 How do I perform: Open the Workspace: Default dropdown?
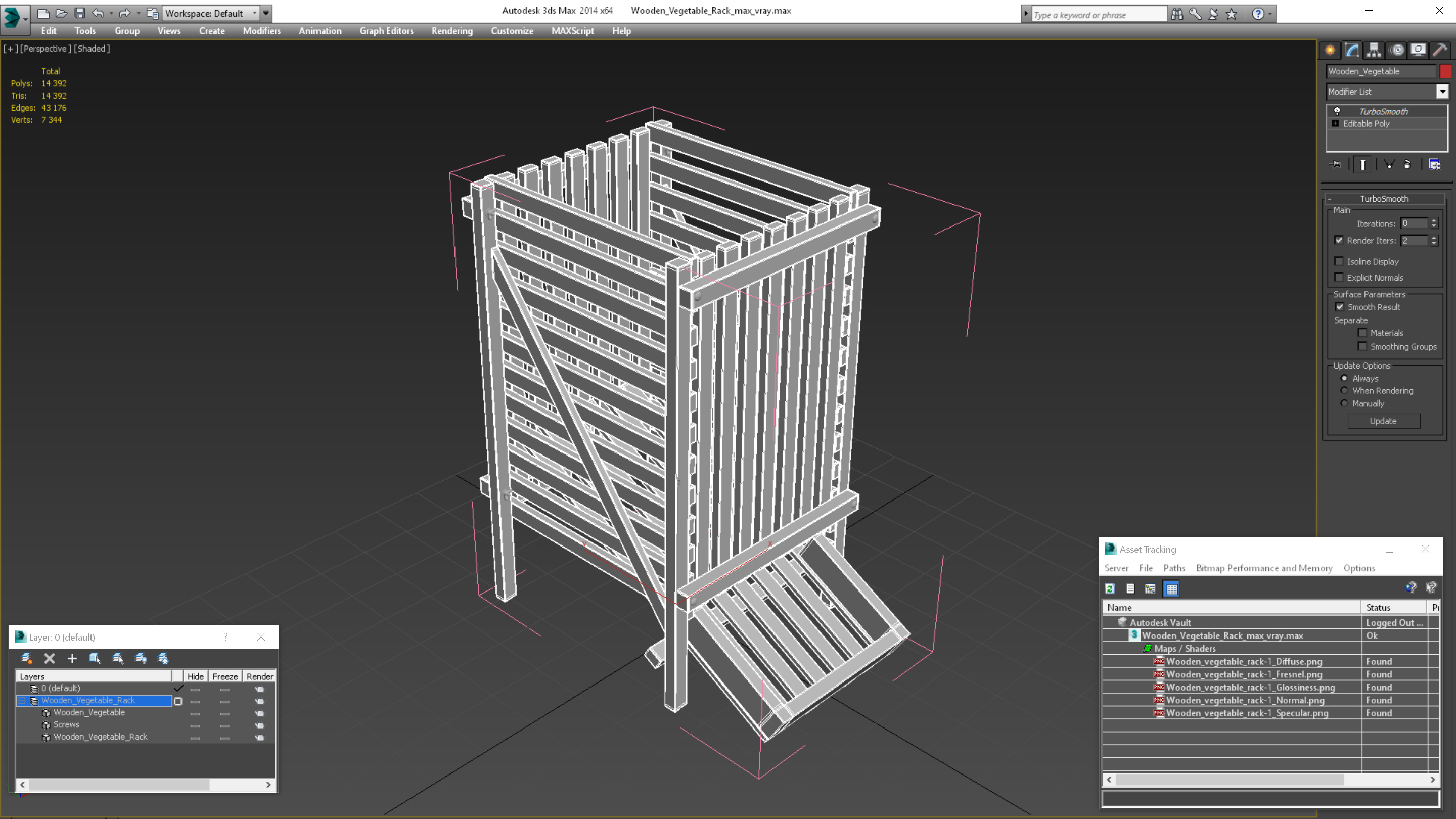pyautogui.click(x=210, y=13)
